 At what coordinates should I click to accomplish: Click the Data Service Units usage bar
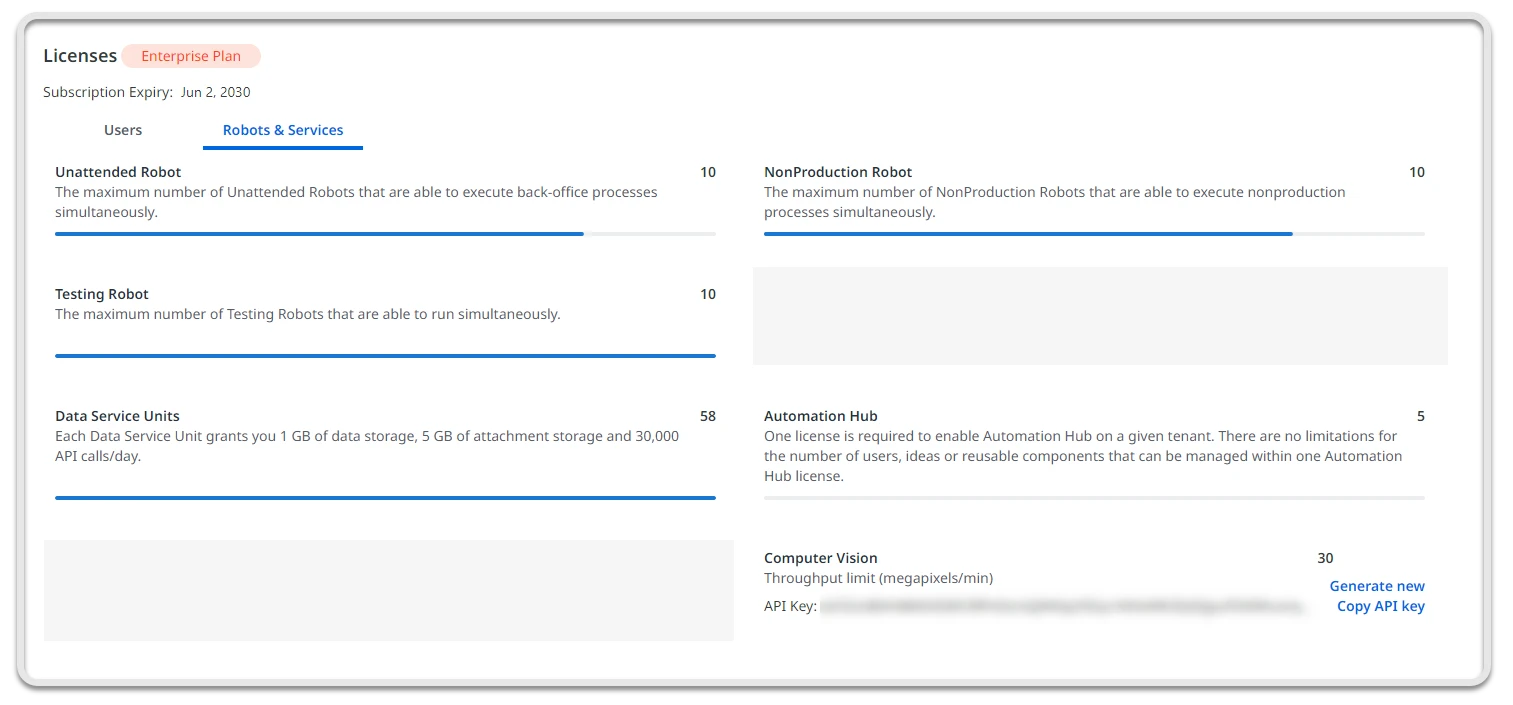tap(385, 497)
